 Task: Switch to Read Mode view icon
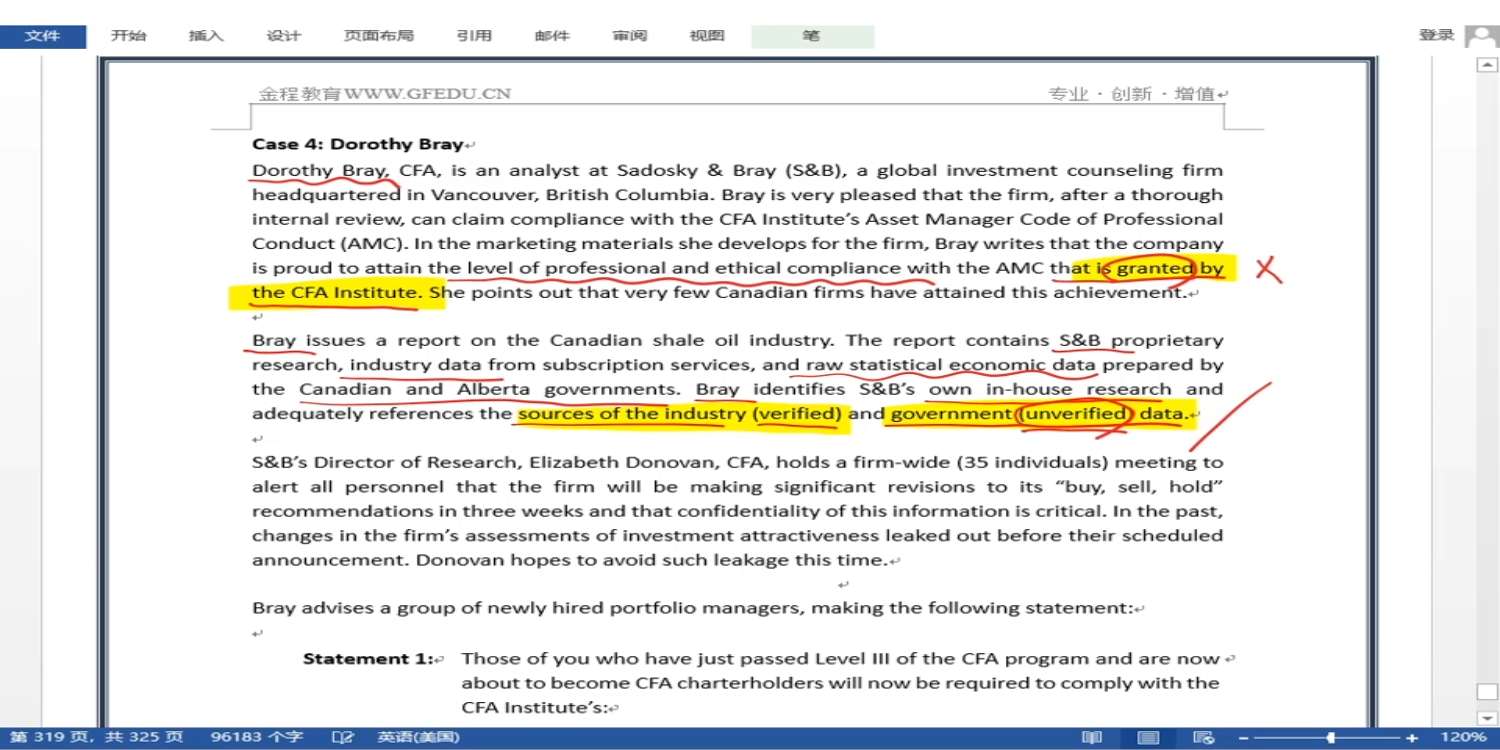click(x=1092, y=738)
